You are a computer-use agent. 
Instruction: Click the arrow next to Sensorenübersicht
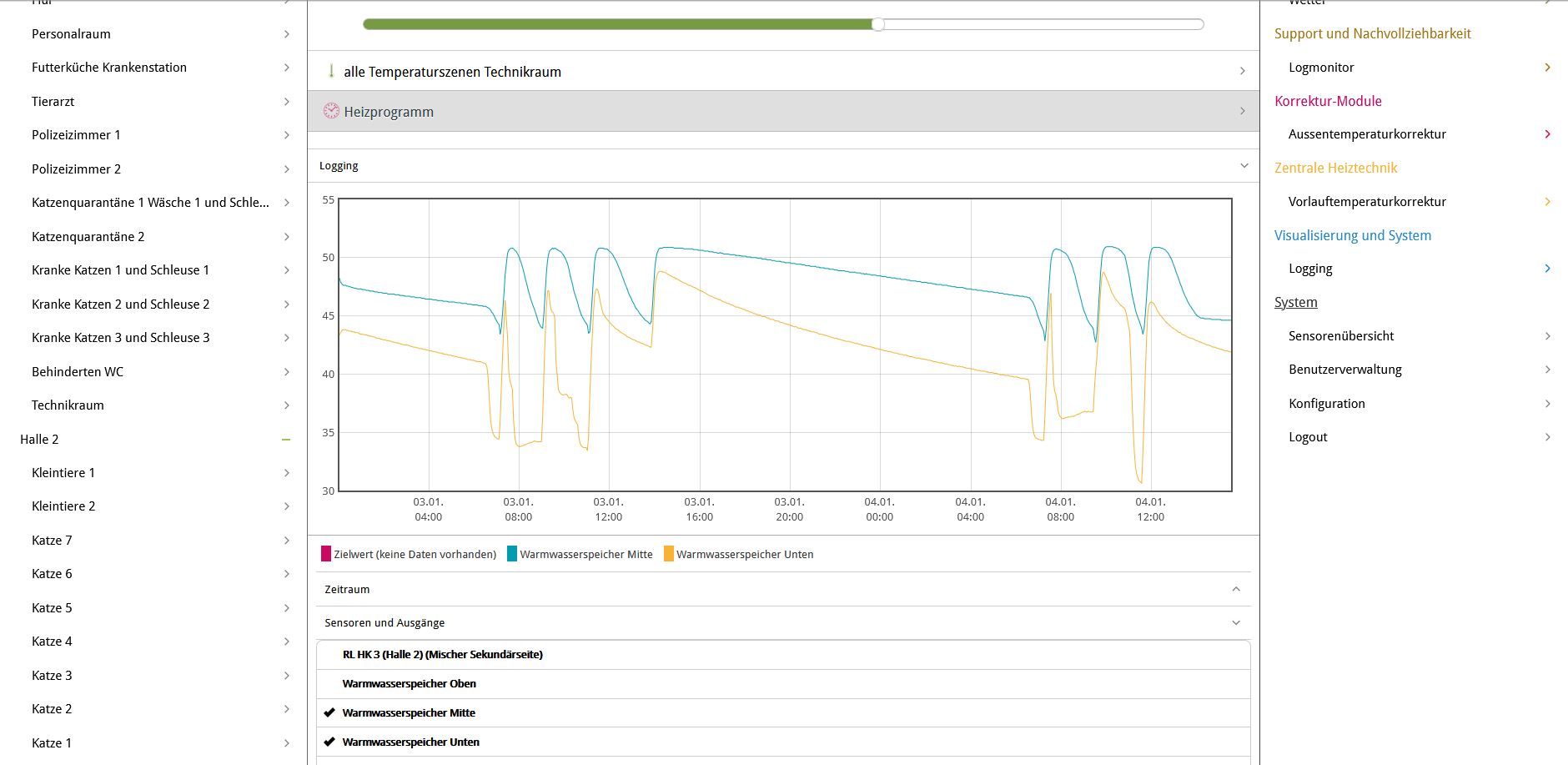pyautogui.click(x=1547, y=335)
